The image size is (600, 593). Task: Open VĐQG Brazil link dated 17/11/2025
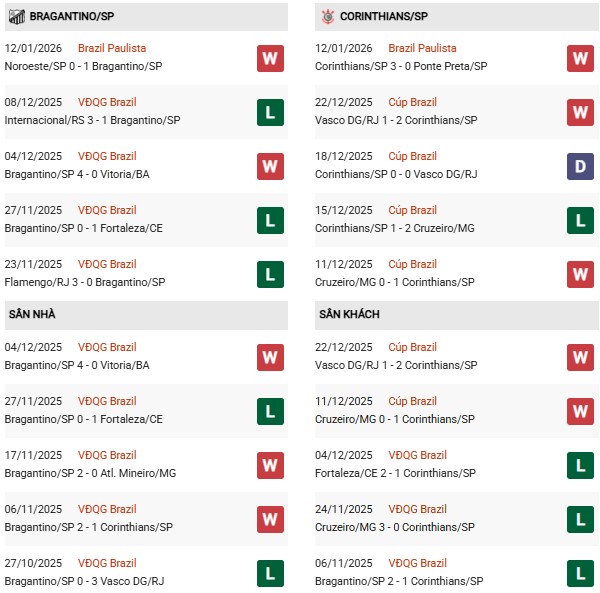pyautogui.click(x=109, y=455)
